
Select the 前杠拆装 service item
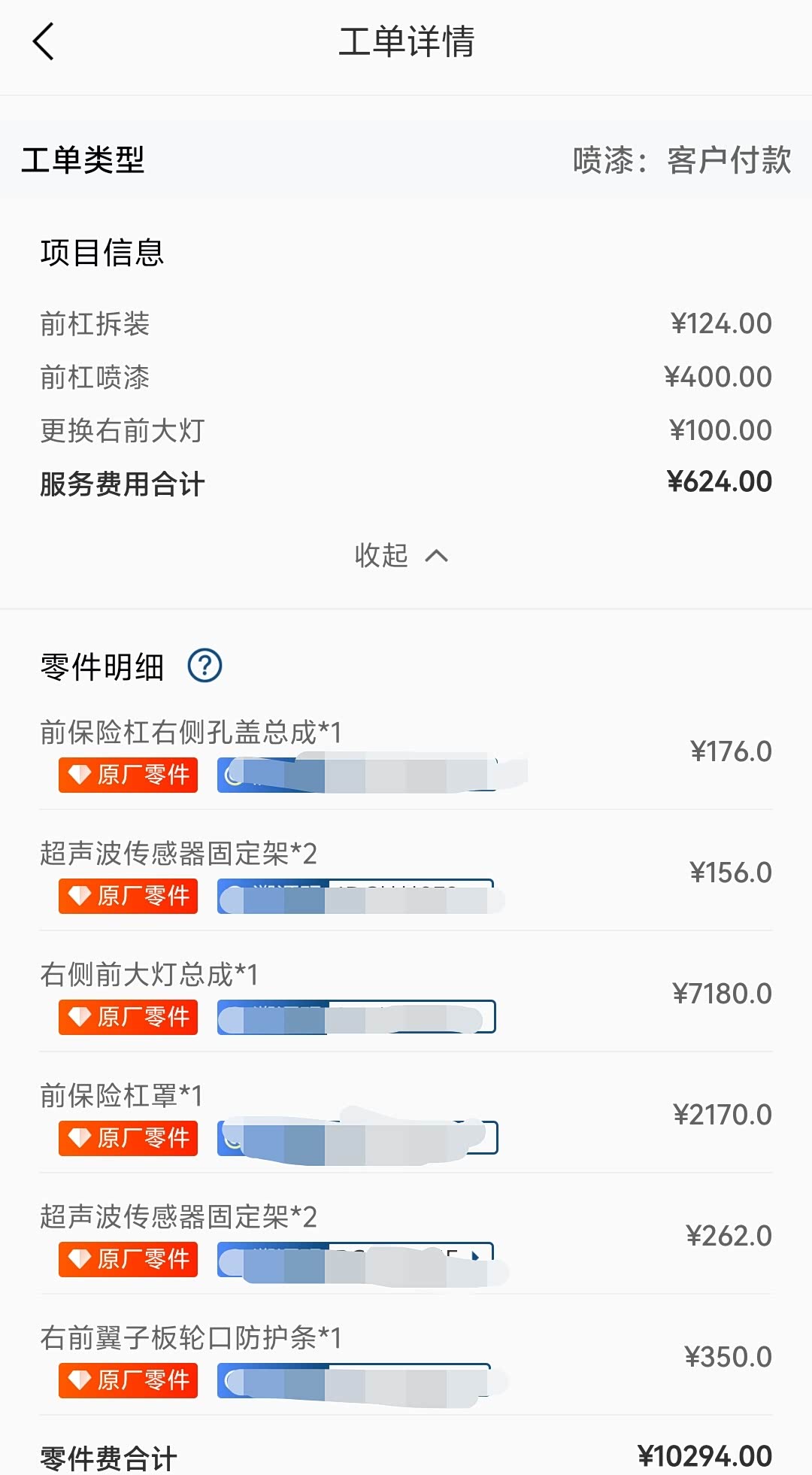(x=95, y=324)
